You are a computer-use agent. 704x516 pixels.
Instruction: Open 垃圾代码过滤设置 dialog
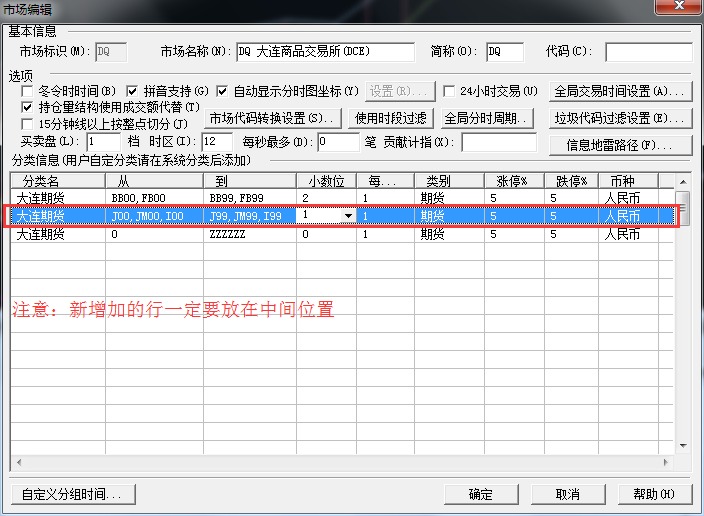coord(620,119)
